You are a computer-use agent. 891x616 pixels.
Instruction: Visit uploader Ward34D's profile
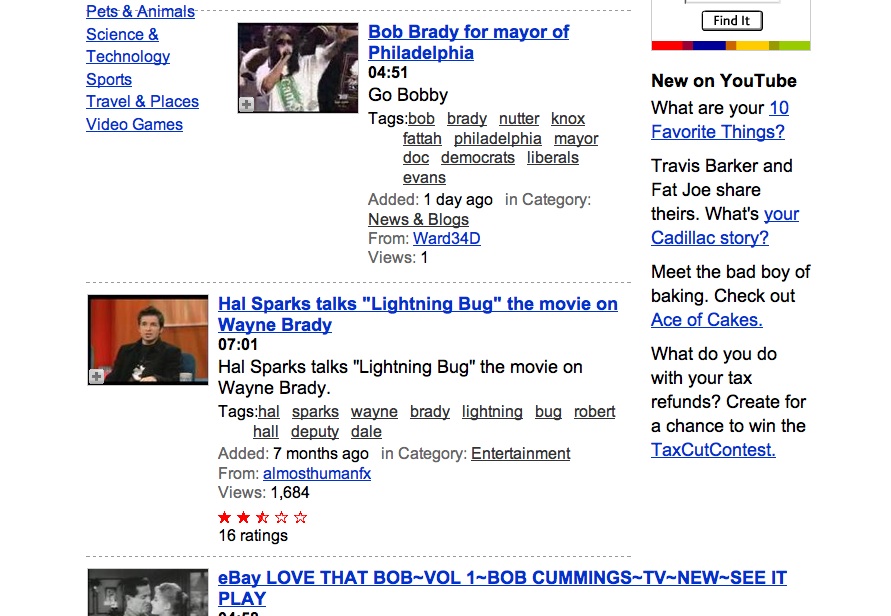tap(446, 238)
